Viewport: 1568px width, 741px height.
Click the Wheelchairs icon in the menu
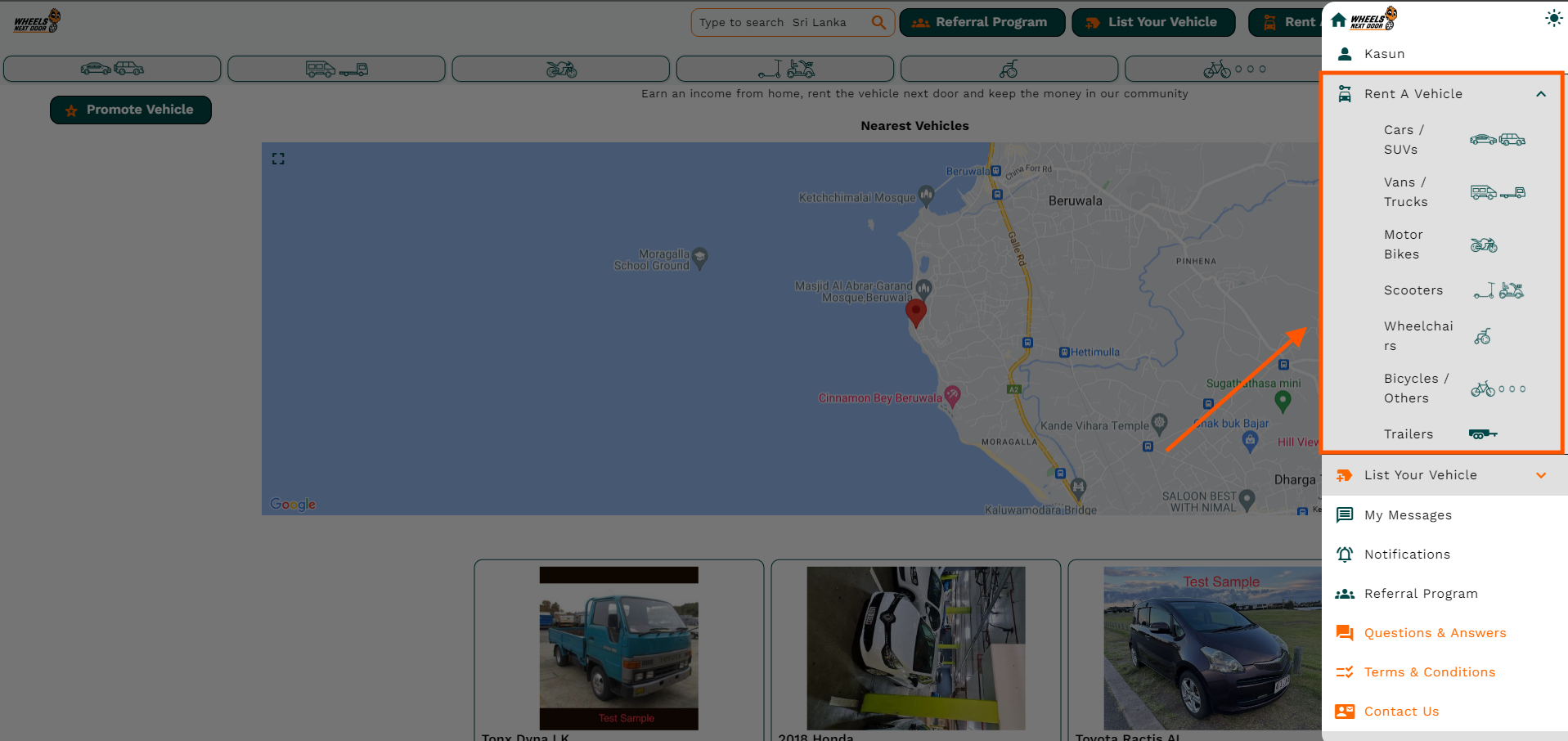pos(1484,335)
